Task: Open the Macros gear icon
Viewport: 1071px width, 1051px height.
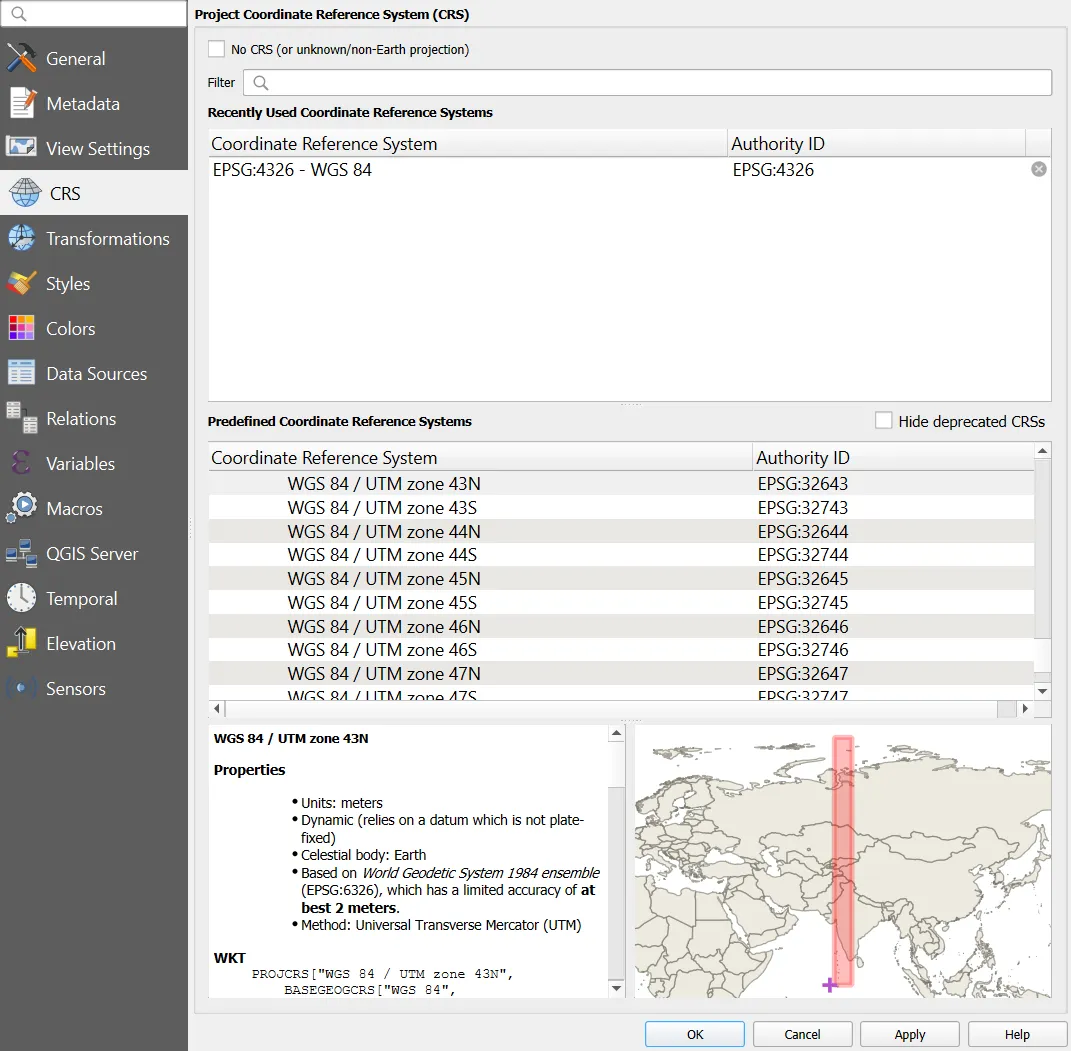Action: click(21, 508)
